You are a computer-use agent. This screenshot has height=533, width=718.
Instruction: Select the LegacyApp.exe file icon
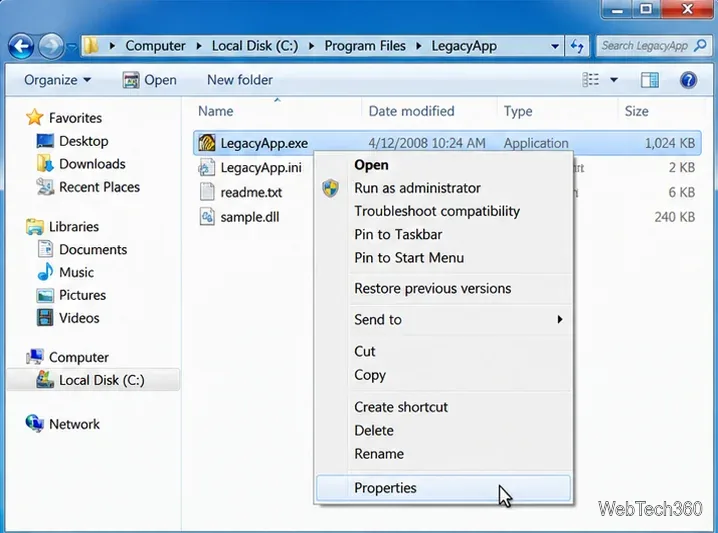coord(207,143)
